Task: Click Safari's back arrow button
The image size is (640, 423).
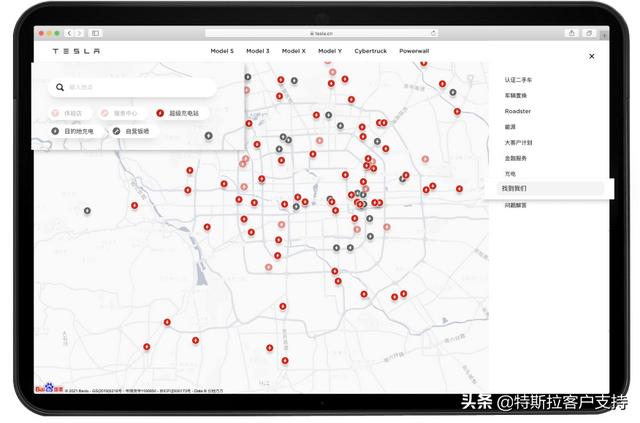Action: click(x=69, y=33)
